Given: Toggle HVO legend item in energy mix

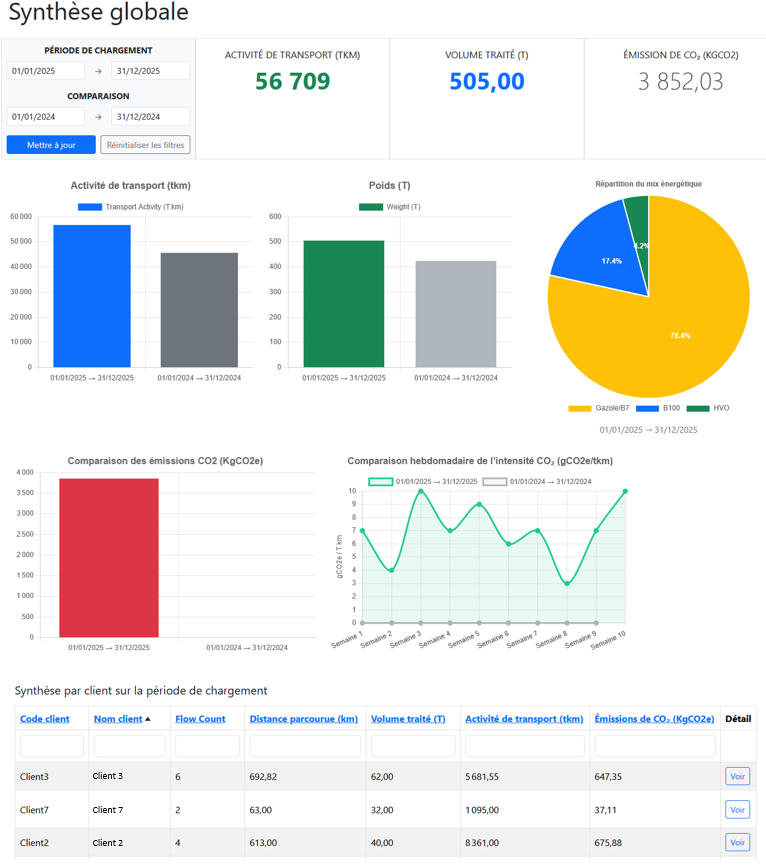Looking at the screenshot, I should pos(707,409).
